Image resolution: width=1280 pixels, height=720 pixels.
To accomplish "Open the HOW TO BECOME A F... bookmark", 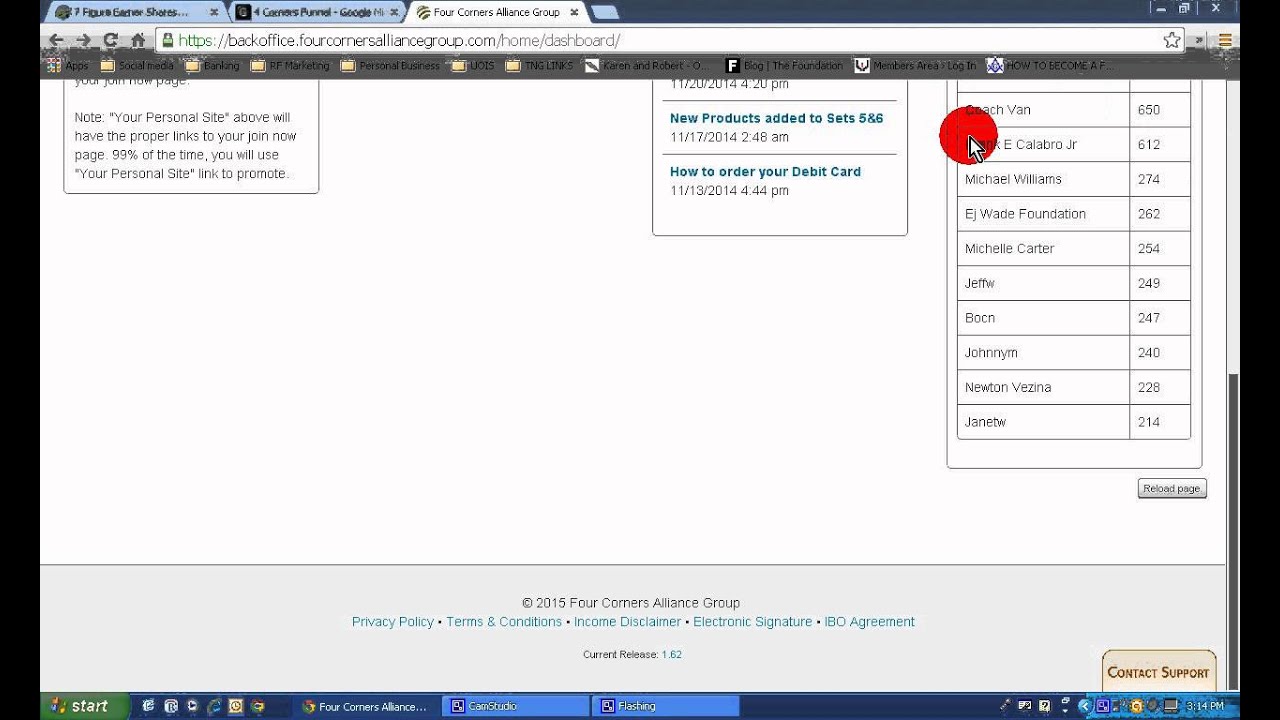I will pyautogui.click(x=1050, y=66).
